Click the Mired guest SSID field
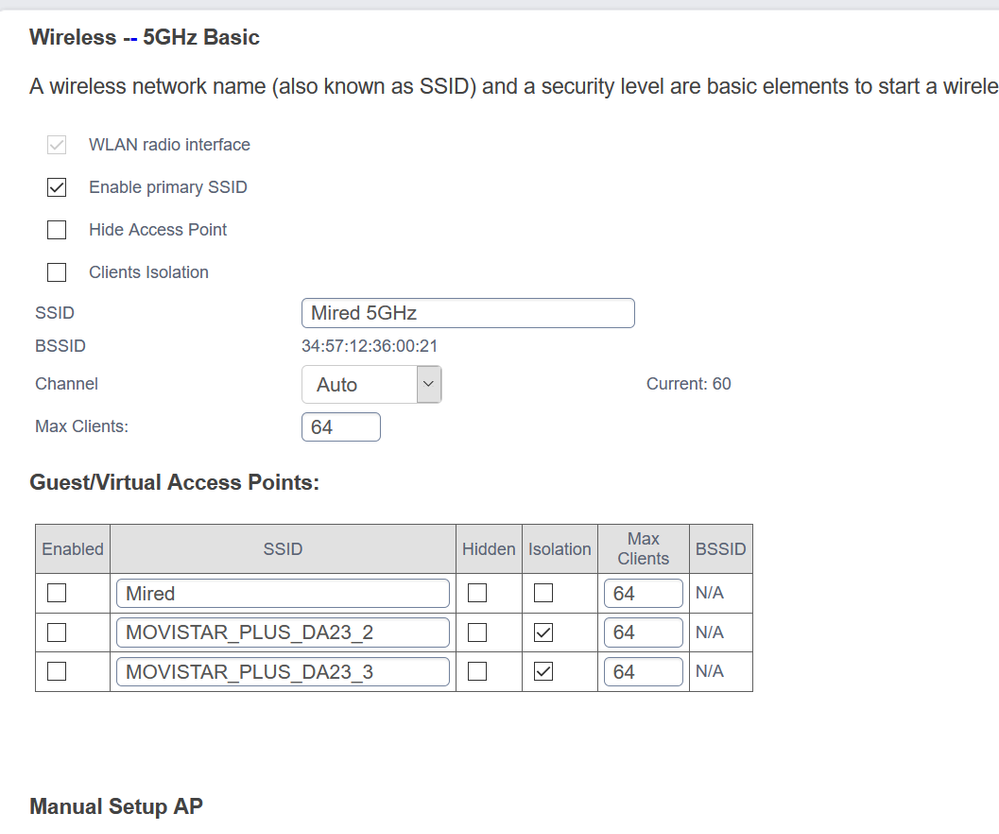 (x=283, y=593)
